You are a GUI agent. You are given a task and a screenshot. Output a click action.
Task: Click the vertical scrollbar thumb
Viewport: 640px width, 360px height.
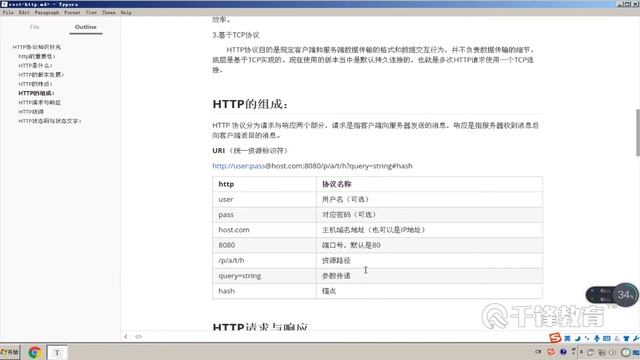pos(638,133)
